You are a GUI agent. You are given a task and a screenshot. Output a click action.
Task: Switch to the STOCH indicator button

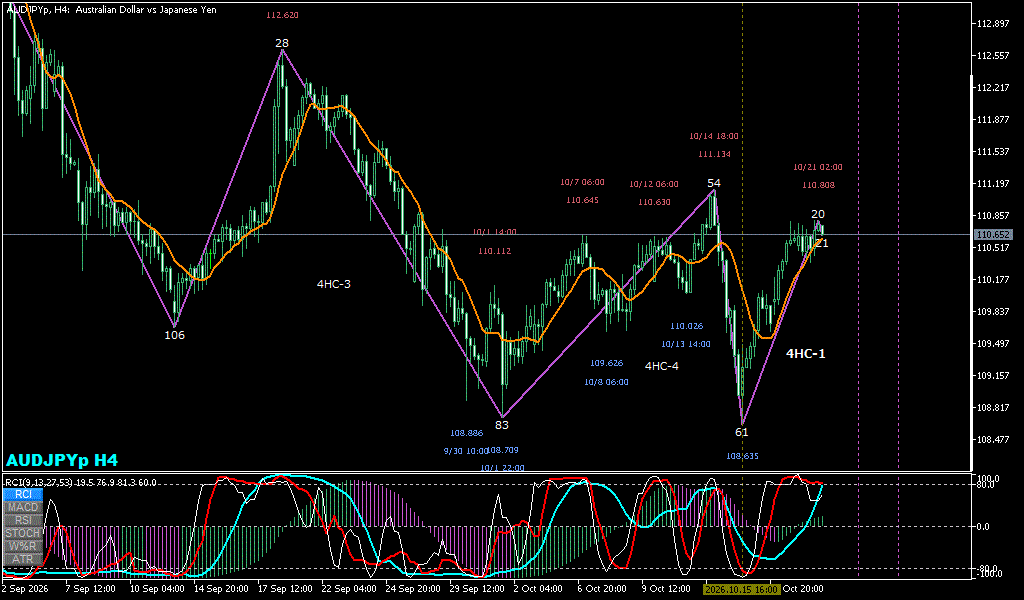24,533
